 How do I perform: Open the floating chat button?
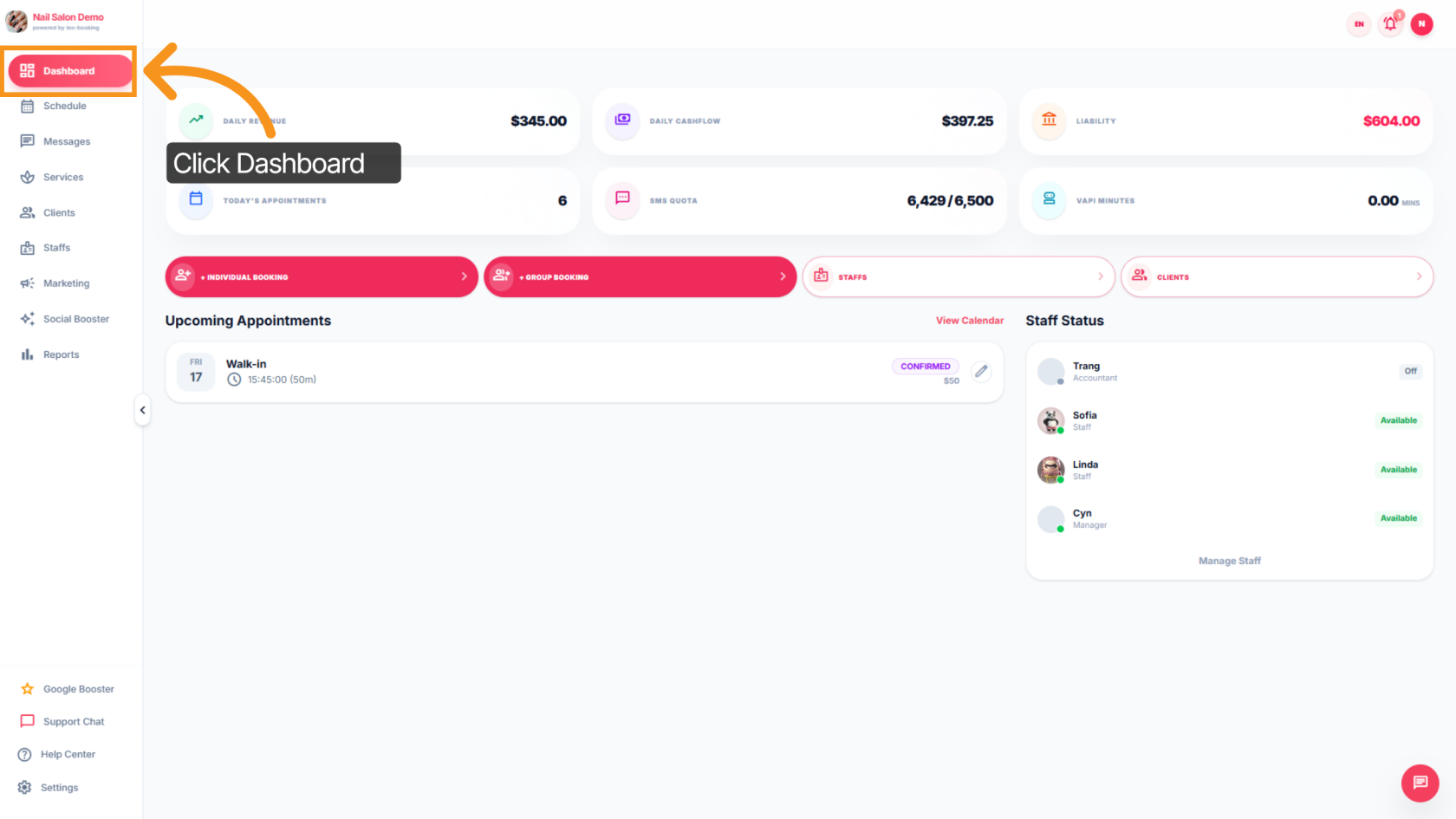click(x=1420, y=783)
